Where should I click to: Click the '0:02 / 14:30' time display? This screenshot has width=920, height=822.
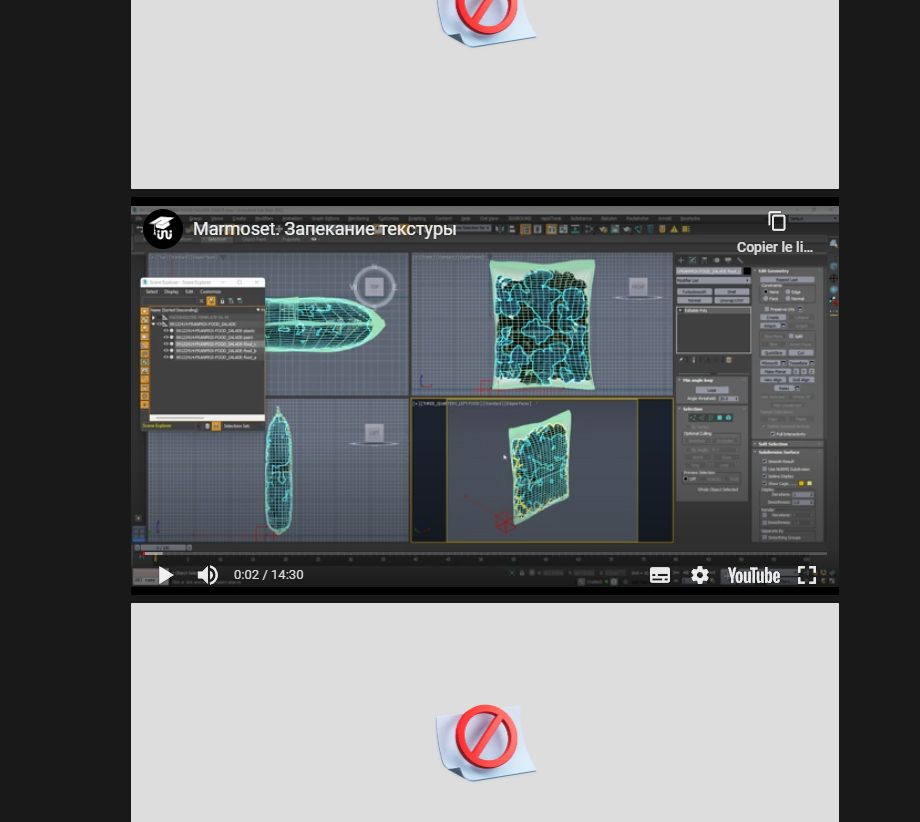[x=269, y=575]
